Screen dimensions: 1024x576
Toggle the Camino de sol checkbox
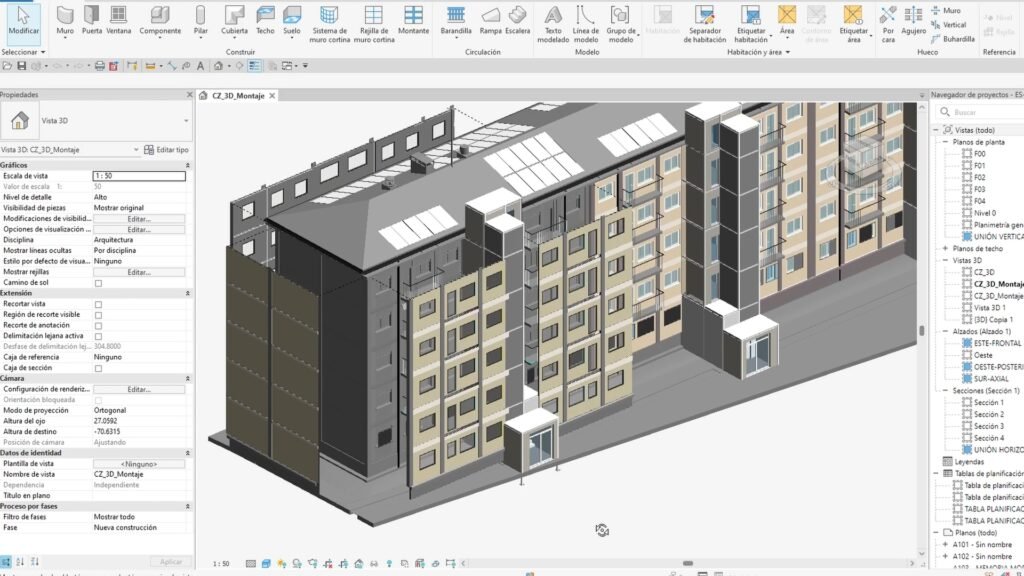[98, 283]
